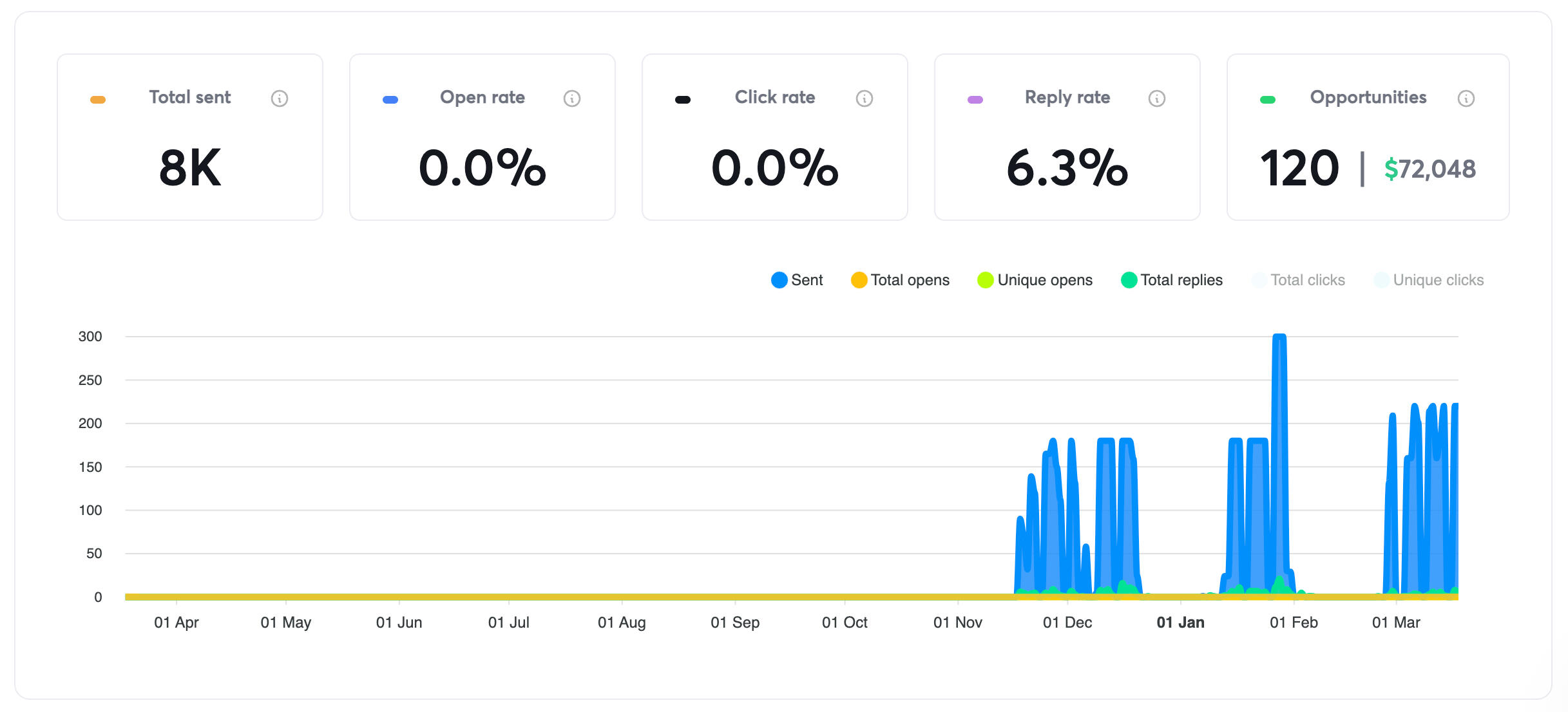The height and width of the screenshot is (712, 1568).
Task: Click the 01 Feb axis label
Action: point(1294,623)
